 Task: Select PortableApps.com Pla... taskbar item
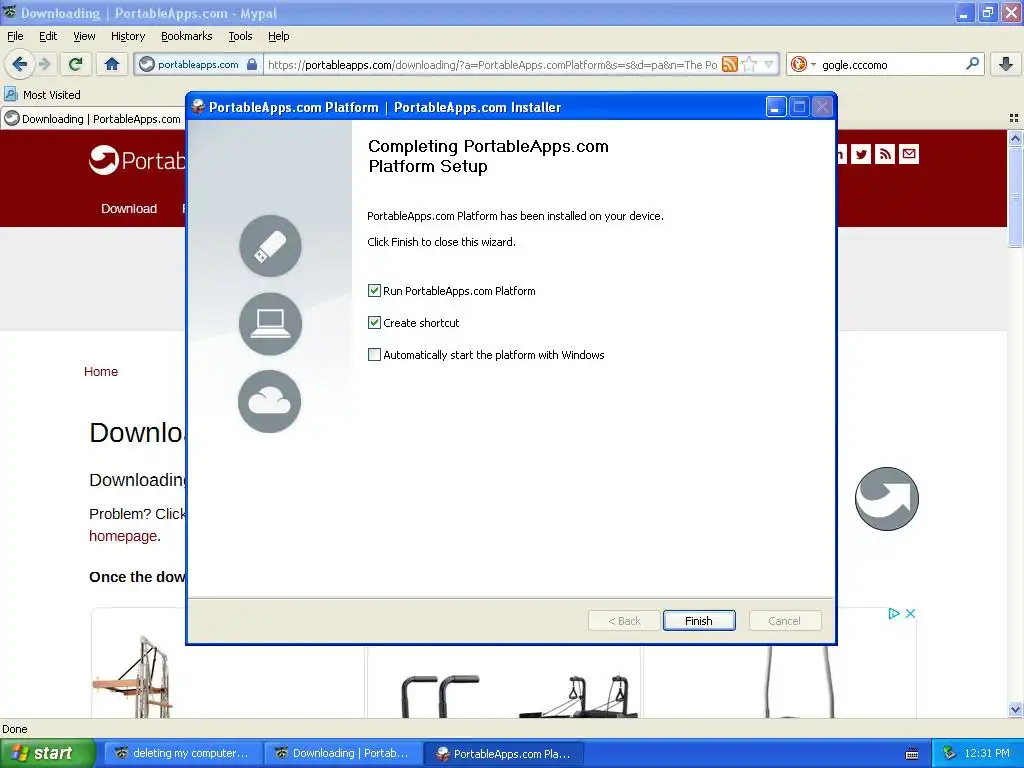[504, 753]
